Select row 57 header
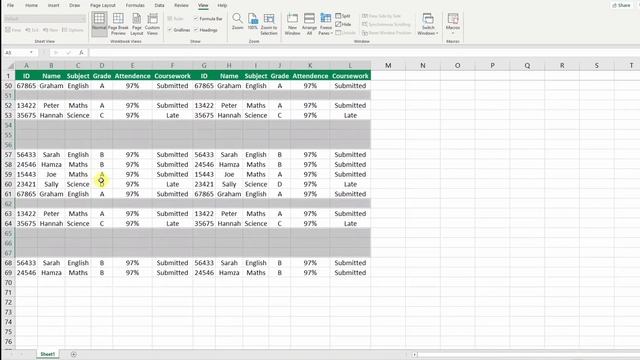 click(x=8, y=155)
